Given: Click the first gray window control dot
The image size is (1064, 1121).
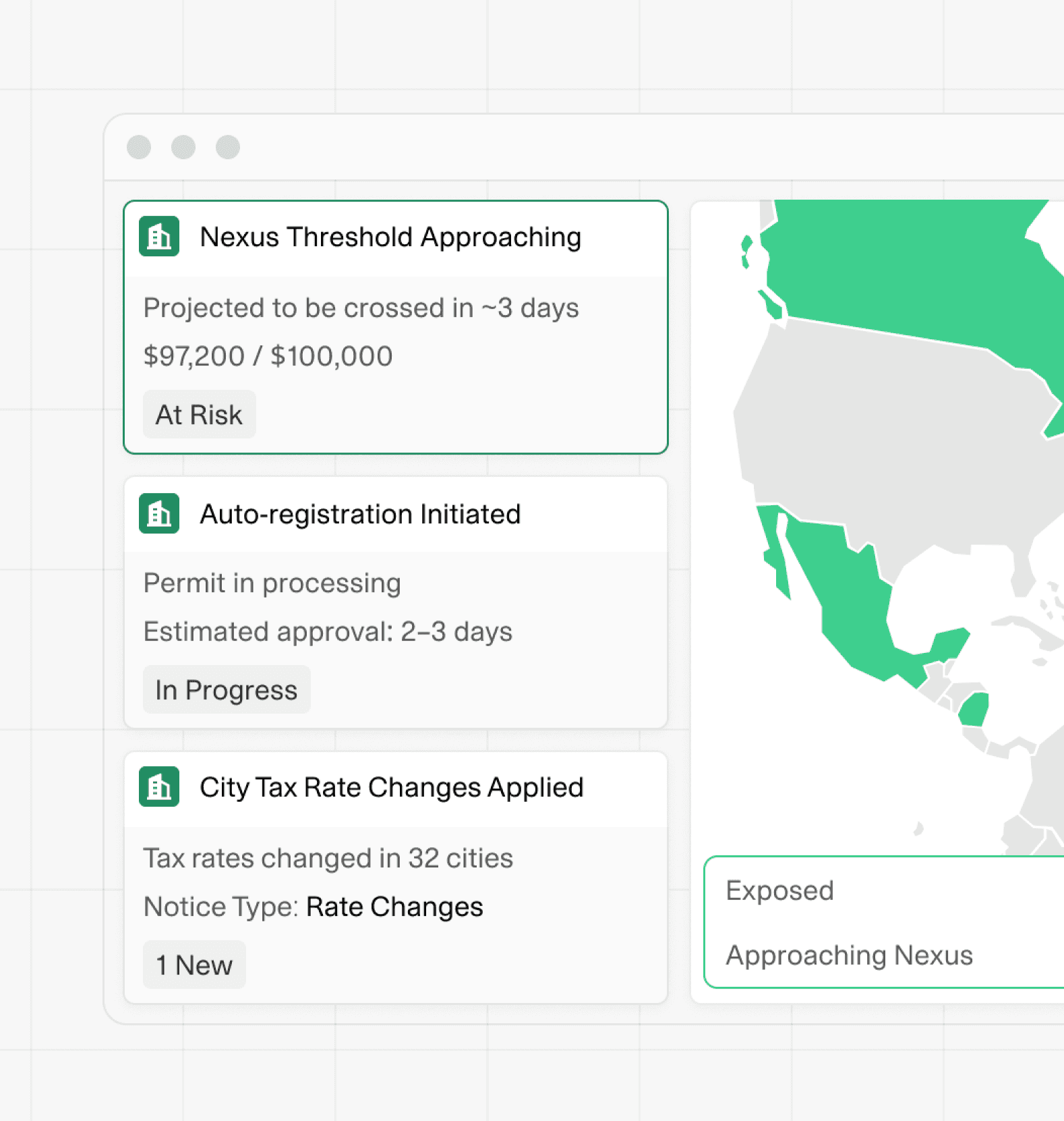Looking at the screenshot, I should [x=139, y=147].
